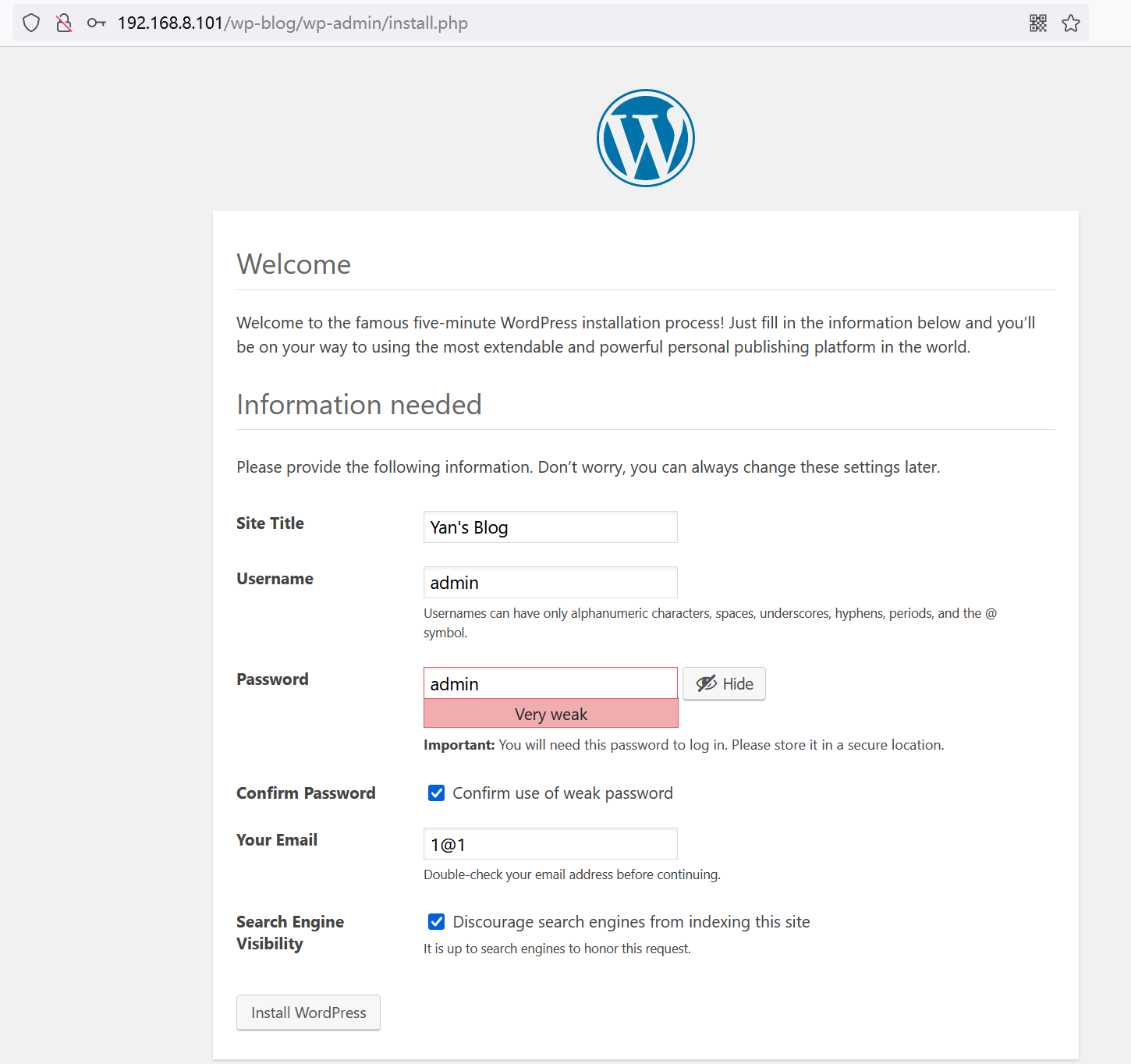Click the QR code icon in address bar
Viewport: 1131px width, 1064px height.
[1037, 23]
